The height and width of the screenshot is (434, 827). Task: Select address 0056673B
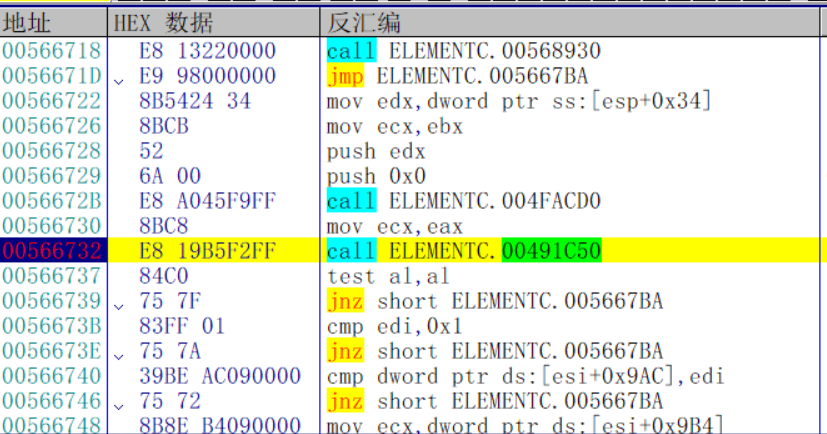[52, 326]
